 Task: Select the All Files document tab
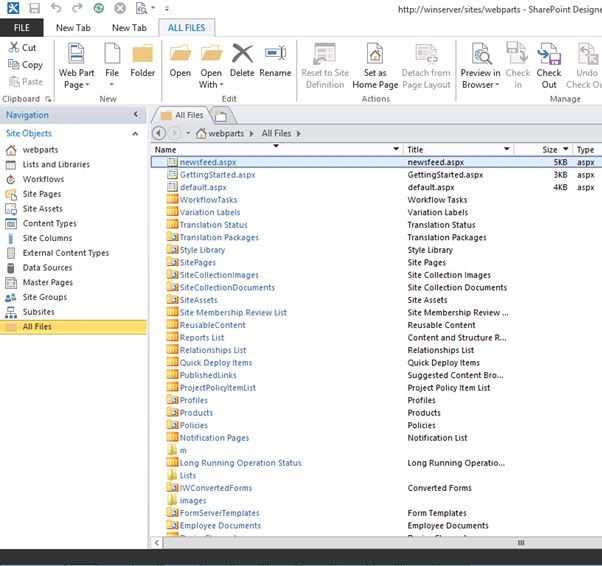(182, 115)
